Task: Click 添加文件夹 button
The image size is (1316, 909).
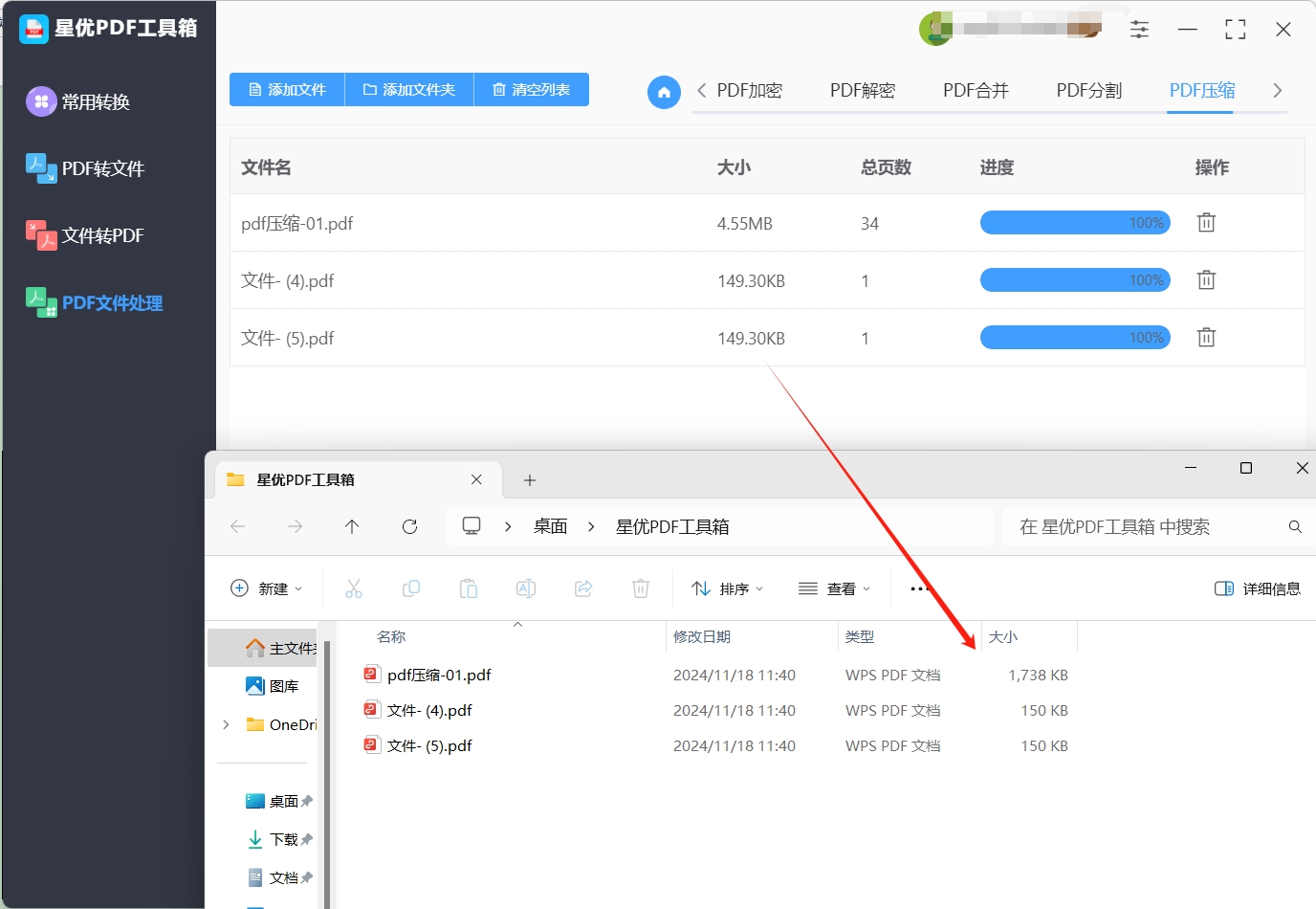Action: click(x=409, y=89)
